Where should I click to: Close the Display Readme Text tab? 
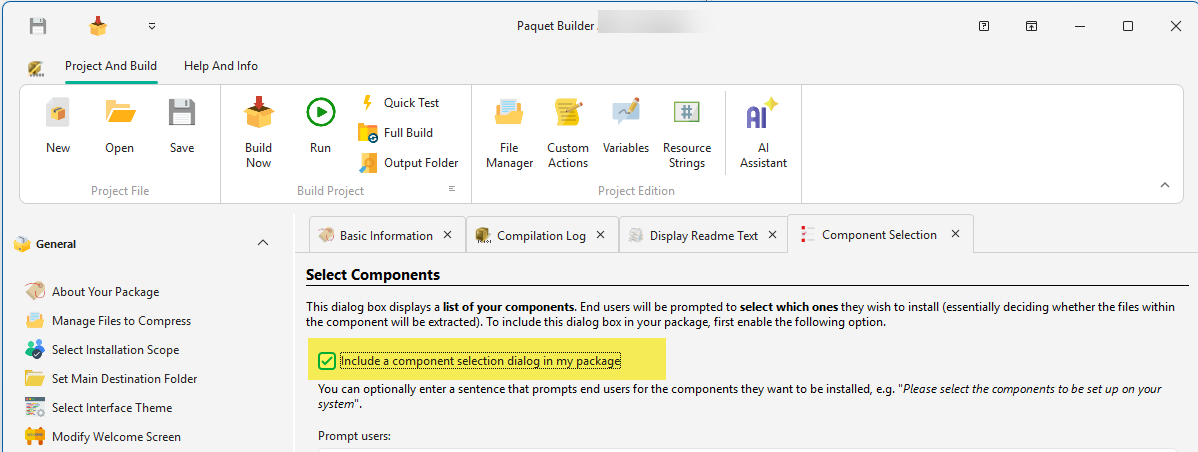[x=772, y=235]
